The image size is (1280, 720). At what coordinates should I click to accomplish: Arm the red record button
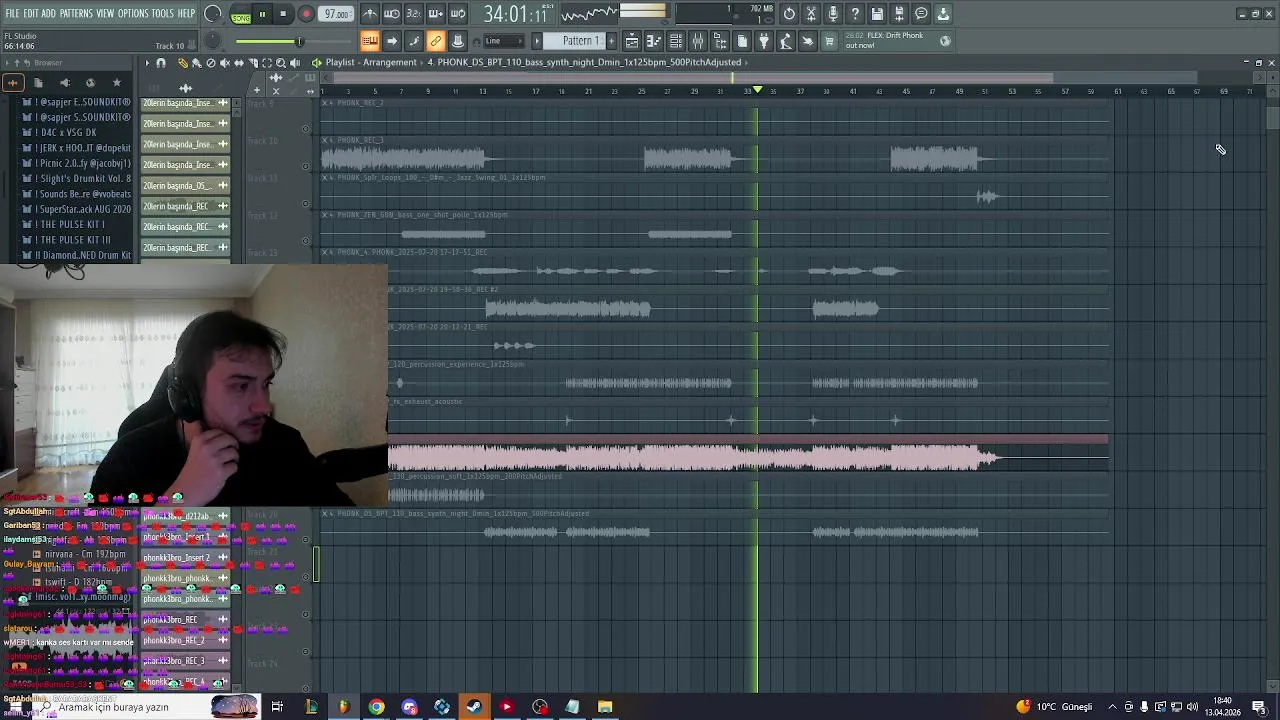(x=306, y=14)
